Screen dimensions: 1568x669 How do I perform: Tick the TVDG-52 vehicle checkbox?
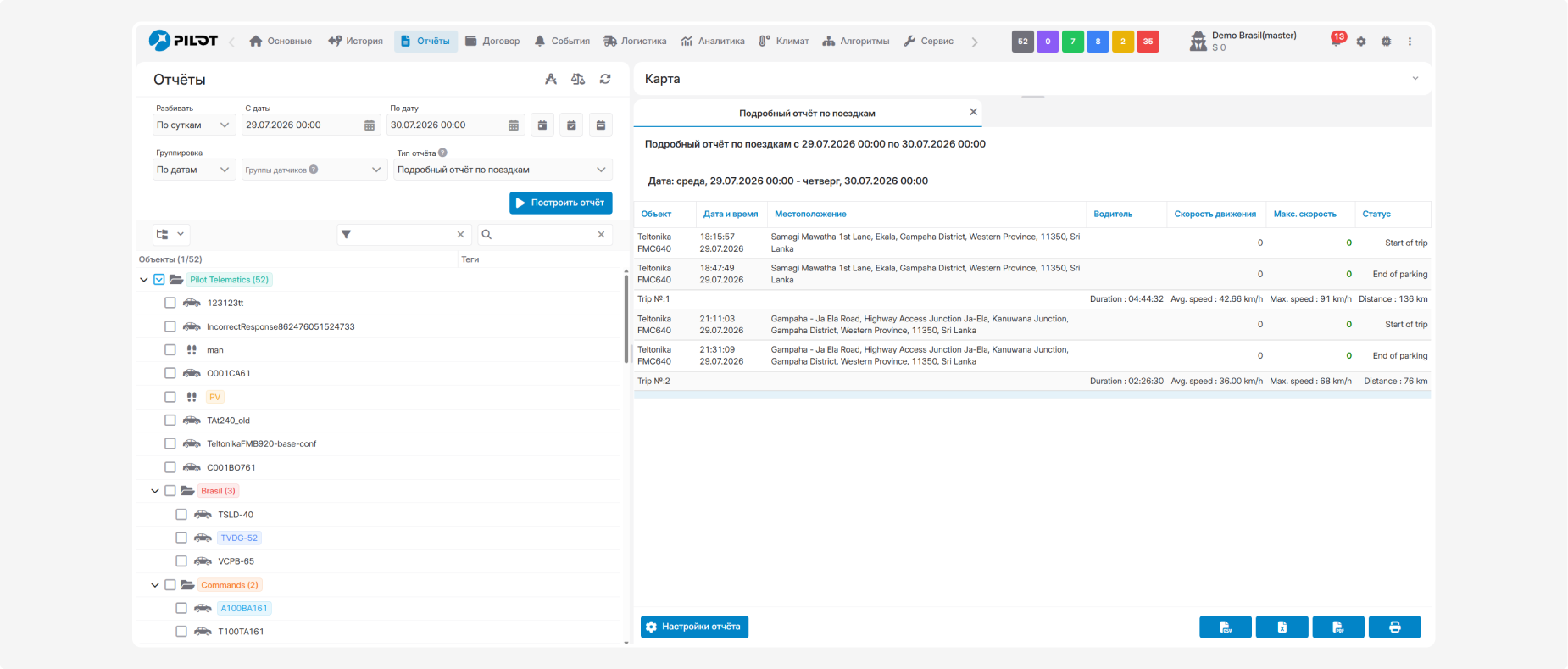(x=181, y=538)
